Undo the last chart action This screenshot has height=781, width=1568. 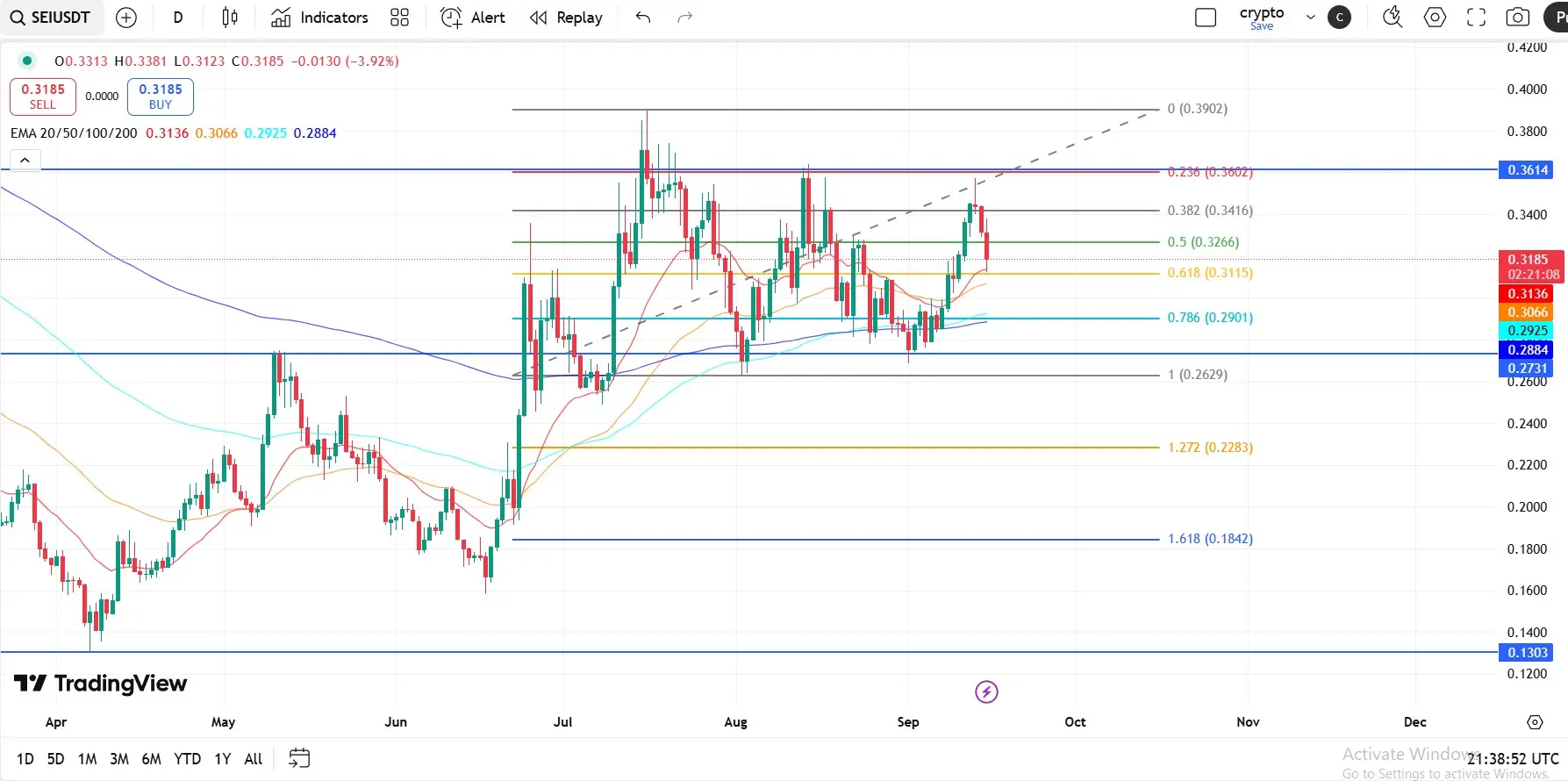643,18
